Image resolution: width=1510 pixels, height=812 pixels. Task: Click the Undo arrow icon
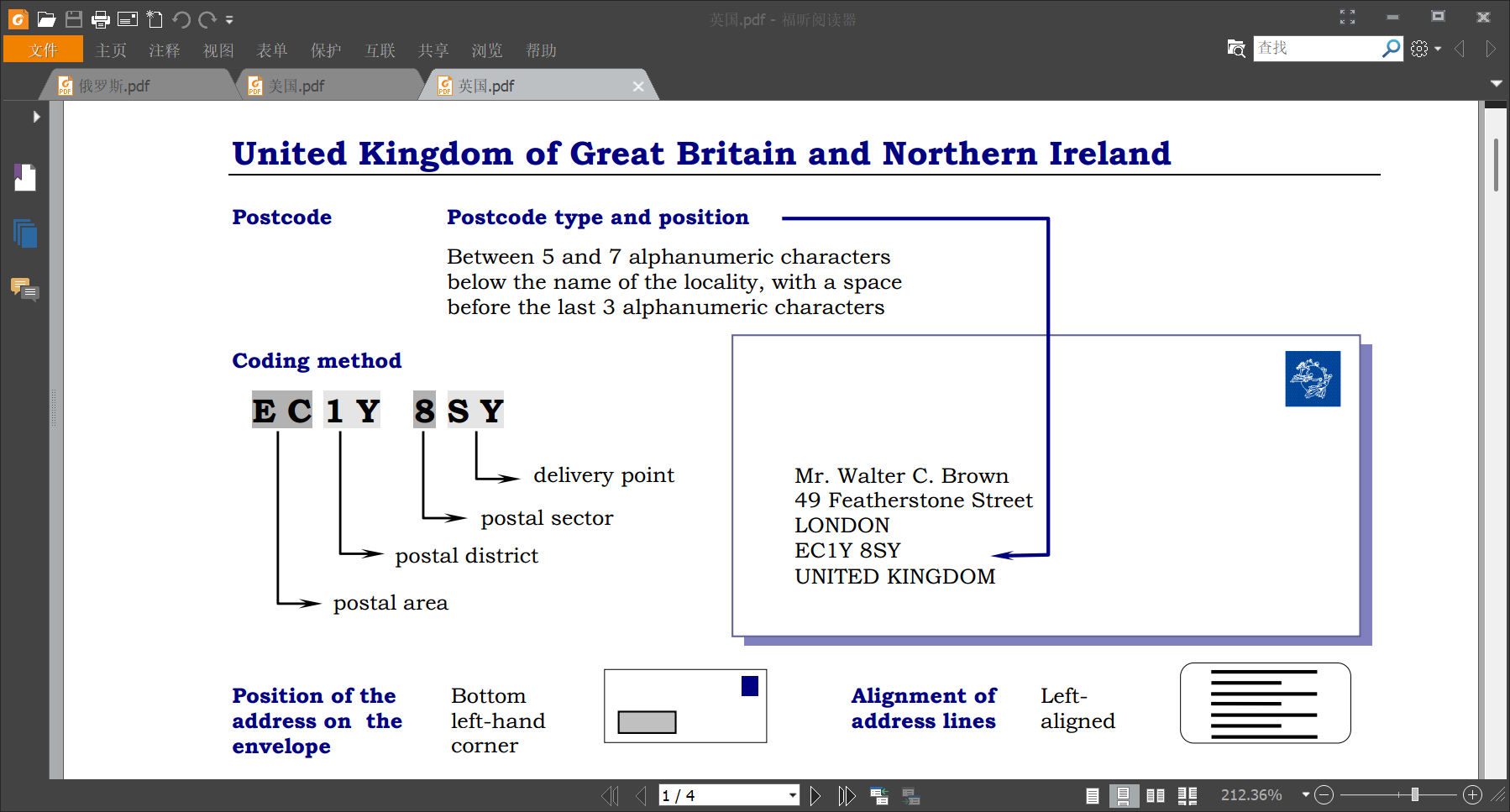click(x=181, y=18)
